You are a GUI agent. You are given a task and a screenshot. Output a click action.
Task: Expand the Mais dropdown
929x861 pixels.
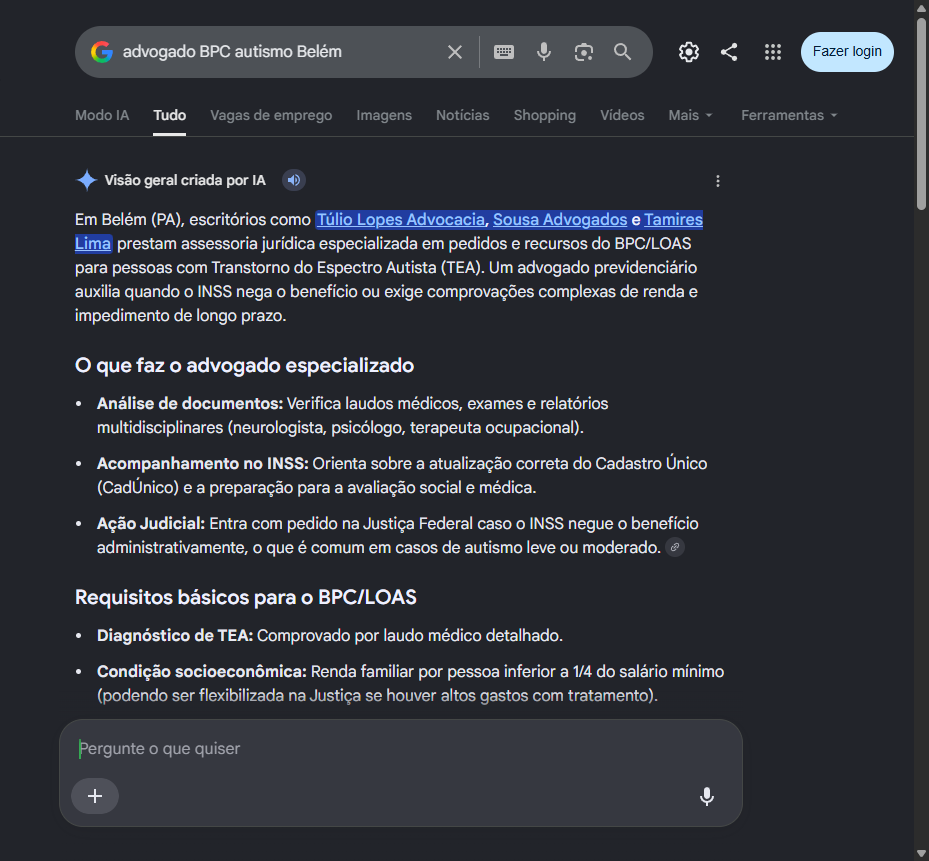point(690,115)
